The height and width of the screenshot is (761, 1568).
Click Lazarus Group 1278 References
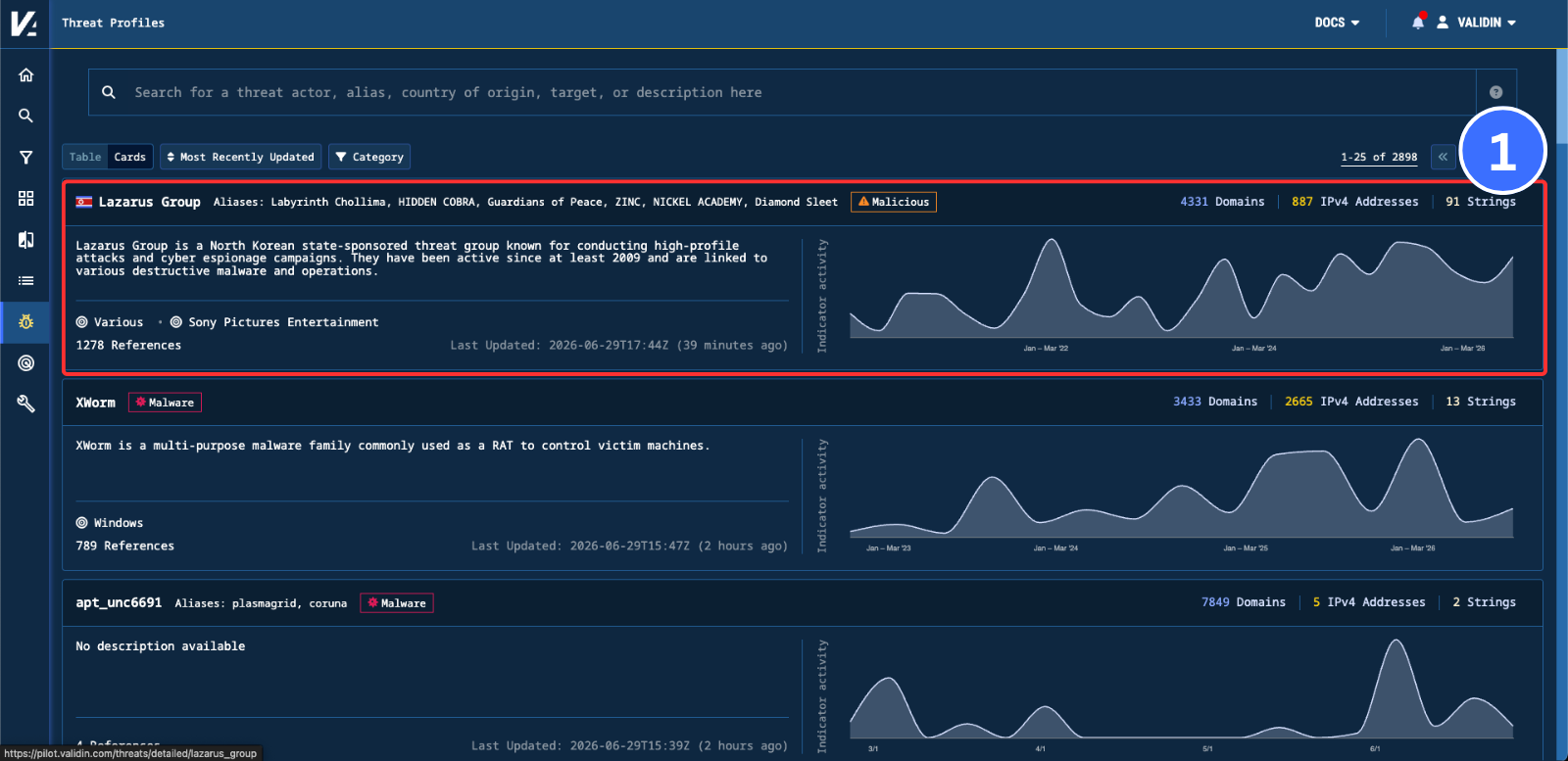128,346
